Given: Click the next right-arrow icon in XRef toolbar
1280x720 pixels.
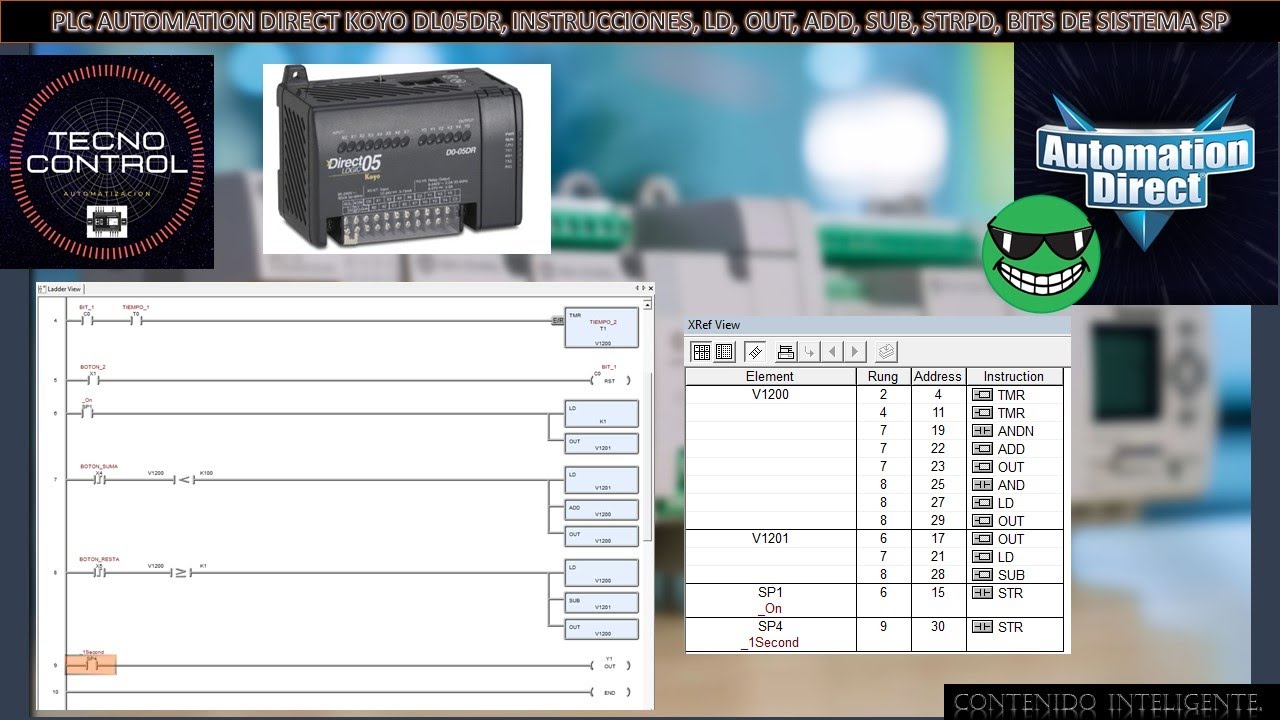Looking at the screenshot, I should click(855, 352).
